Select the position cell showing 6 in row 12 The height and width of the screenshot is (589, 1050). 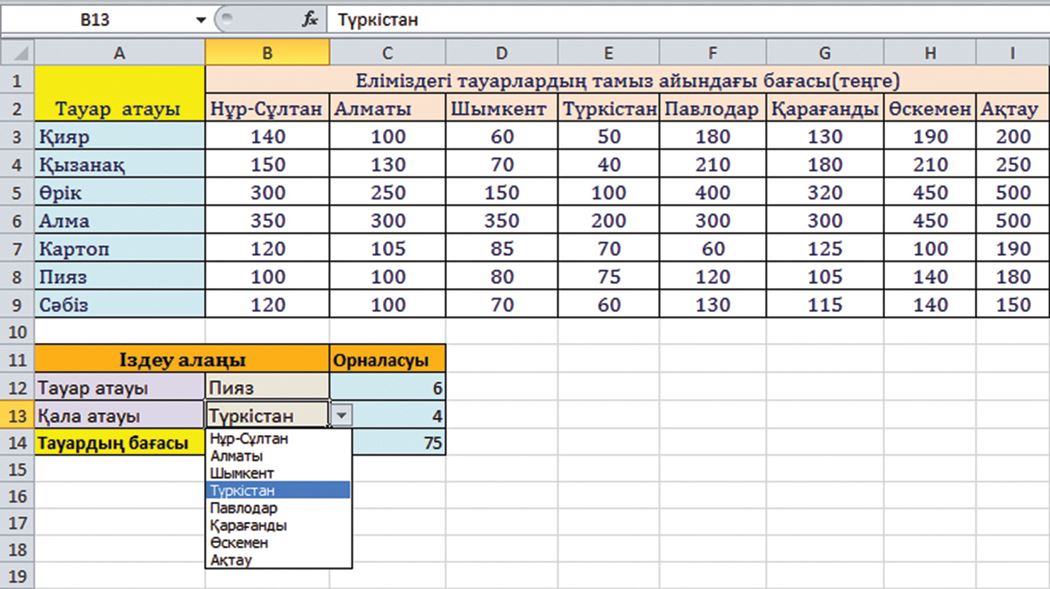click(387, 388)
